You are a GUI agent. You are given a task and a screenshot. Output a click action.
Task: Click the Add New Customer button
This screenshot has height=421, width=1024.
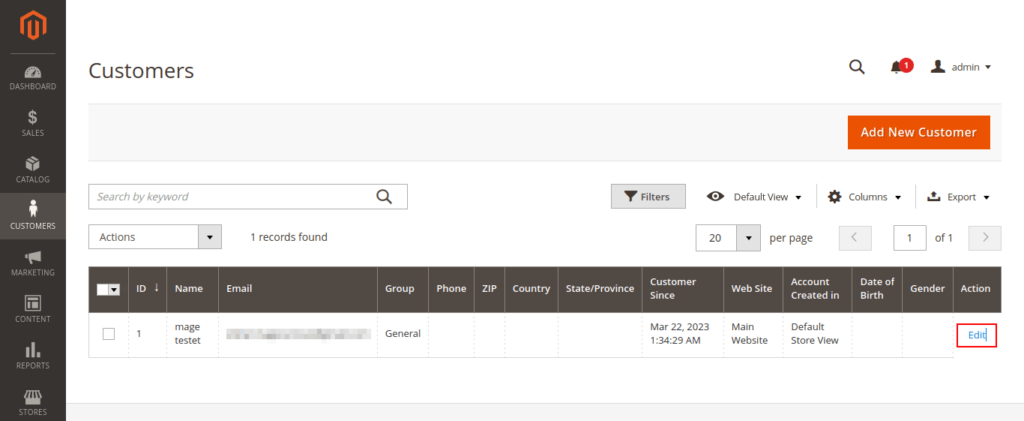pyautogui.click(x=918, y=132)
